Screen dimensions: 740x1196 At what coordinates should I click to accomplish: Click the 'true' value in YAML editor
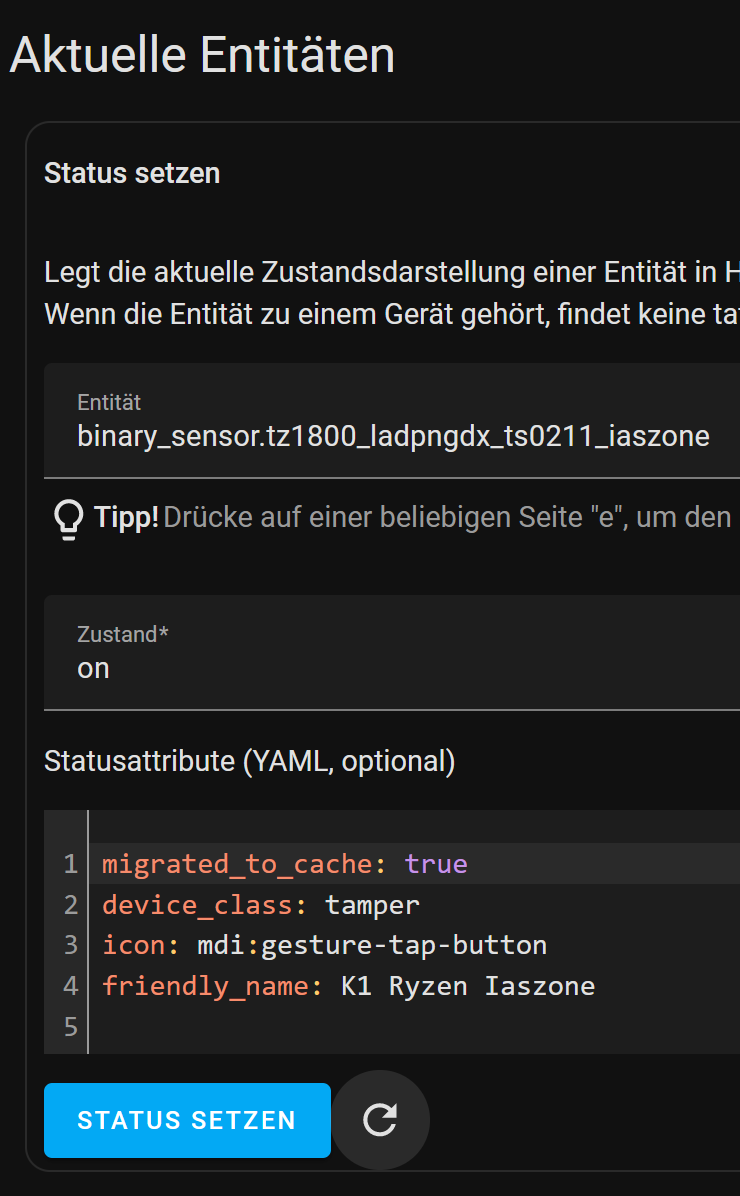436,864
